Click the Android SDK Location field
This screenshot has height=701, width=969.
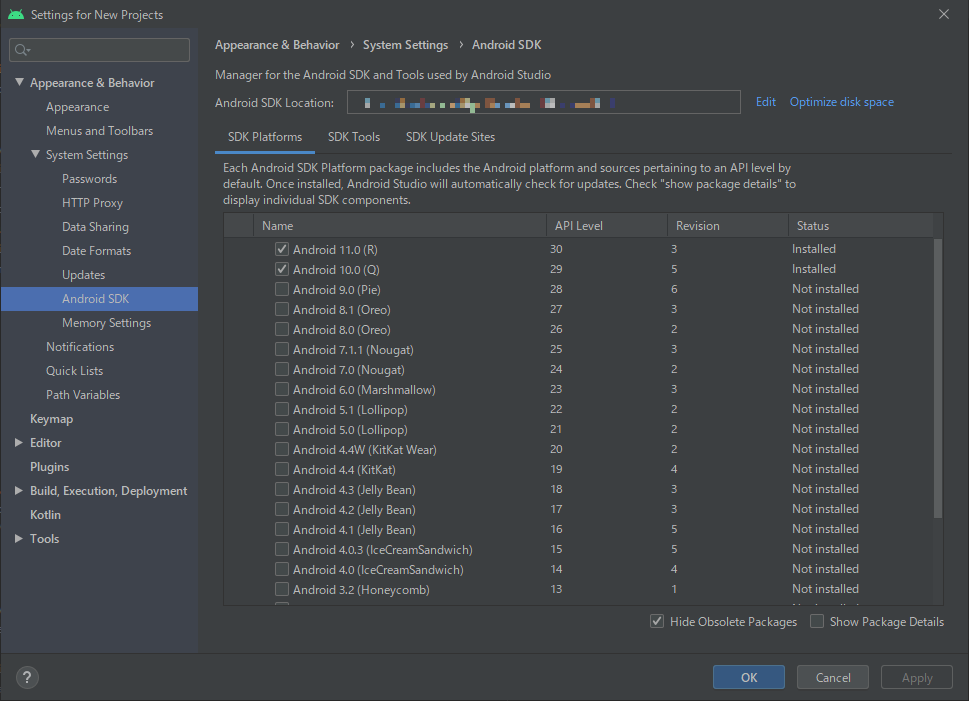544,102
